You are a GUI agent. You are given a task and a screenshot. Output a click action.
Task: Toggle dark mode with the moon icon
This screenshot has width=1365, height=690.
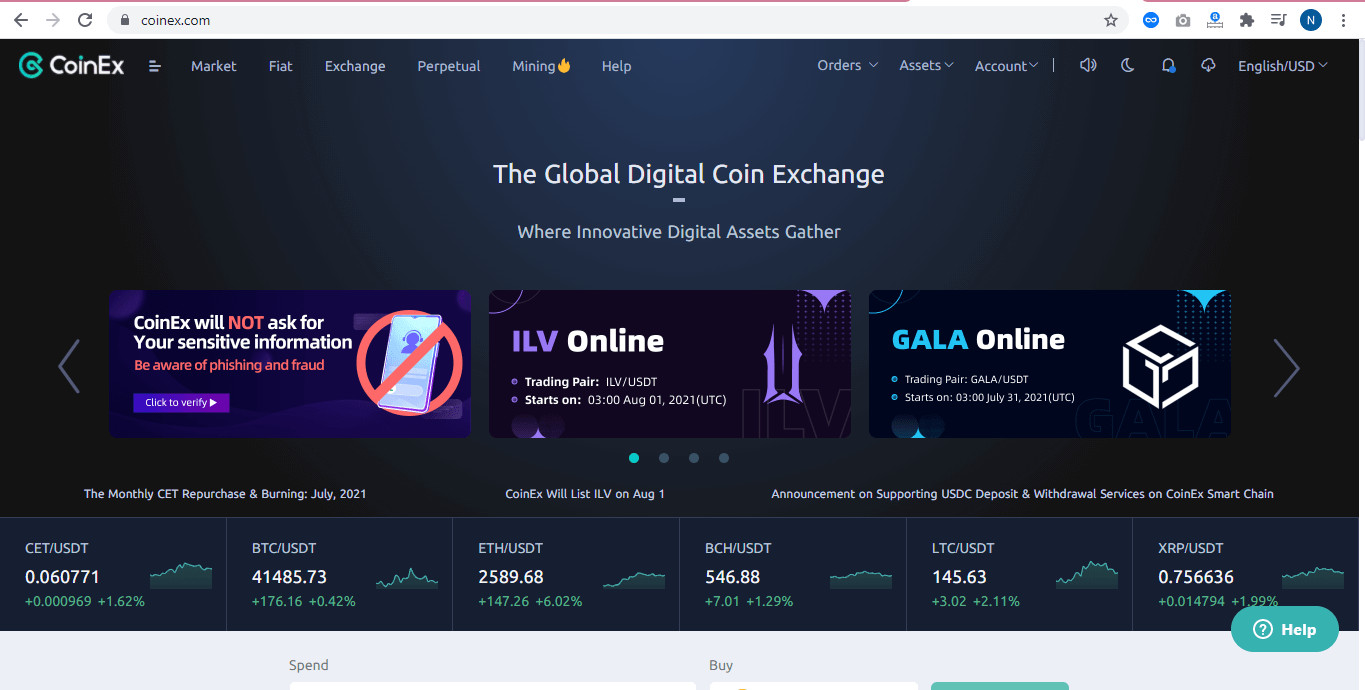click(x=1128, y=65)
